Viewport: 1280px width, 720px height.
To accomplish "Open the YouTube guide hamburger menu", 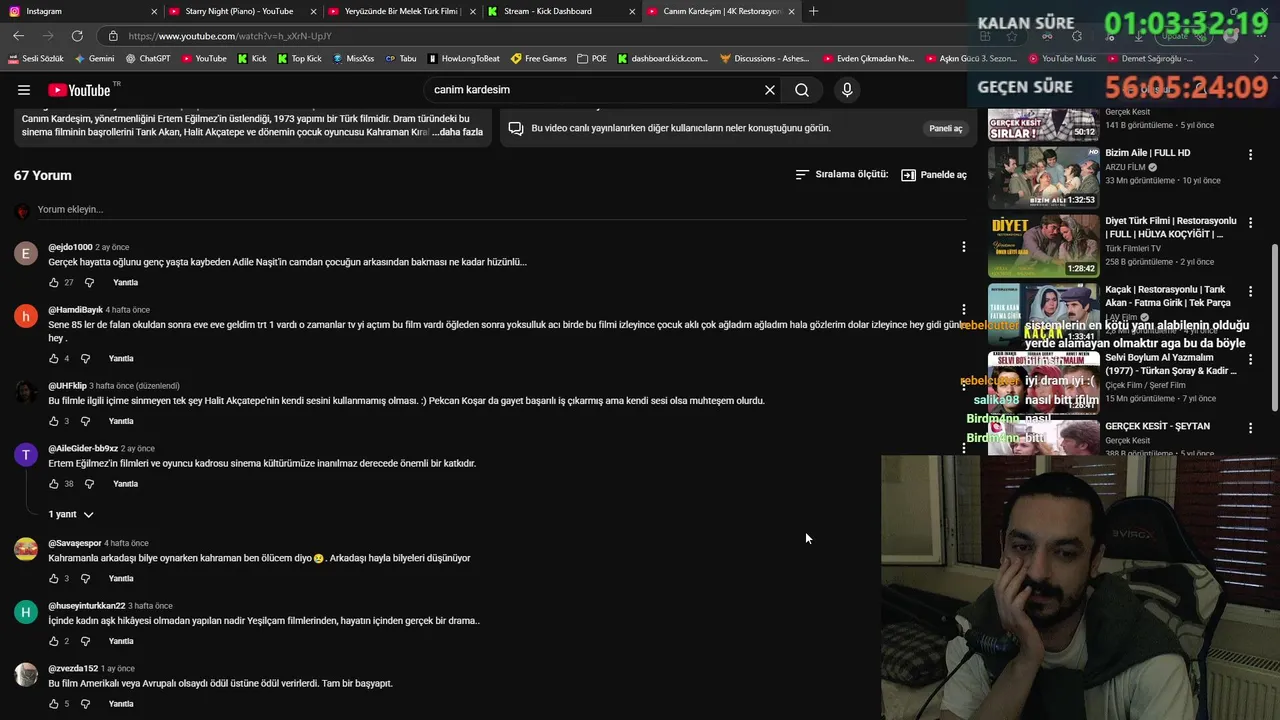I will pos(24,90).
